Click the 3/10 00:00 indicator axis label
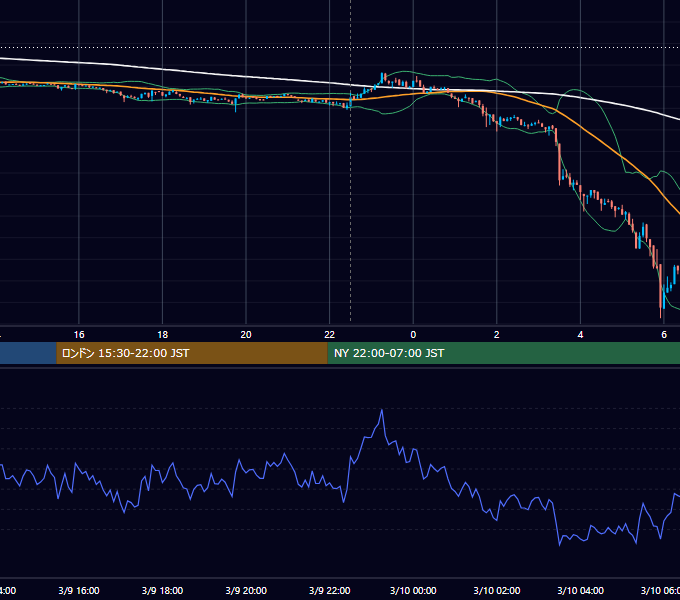Image resolution: width=680 pixels, height=600 pixels. point(413,590)
